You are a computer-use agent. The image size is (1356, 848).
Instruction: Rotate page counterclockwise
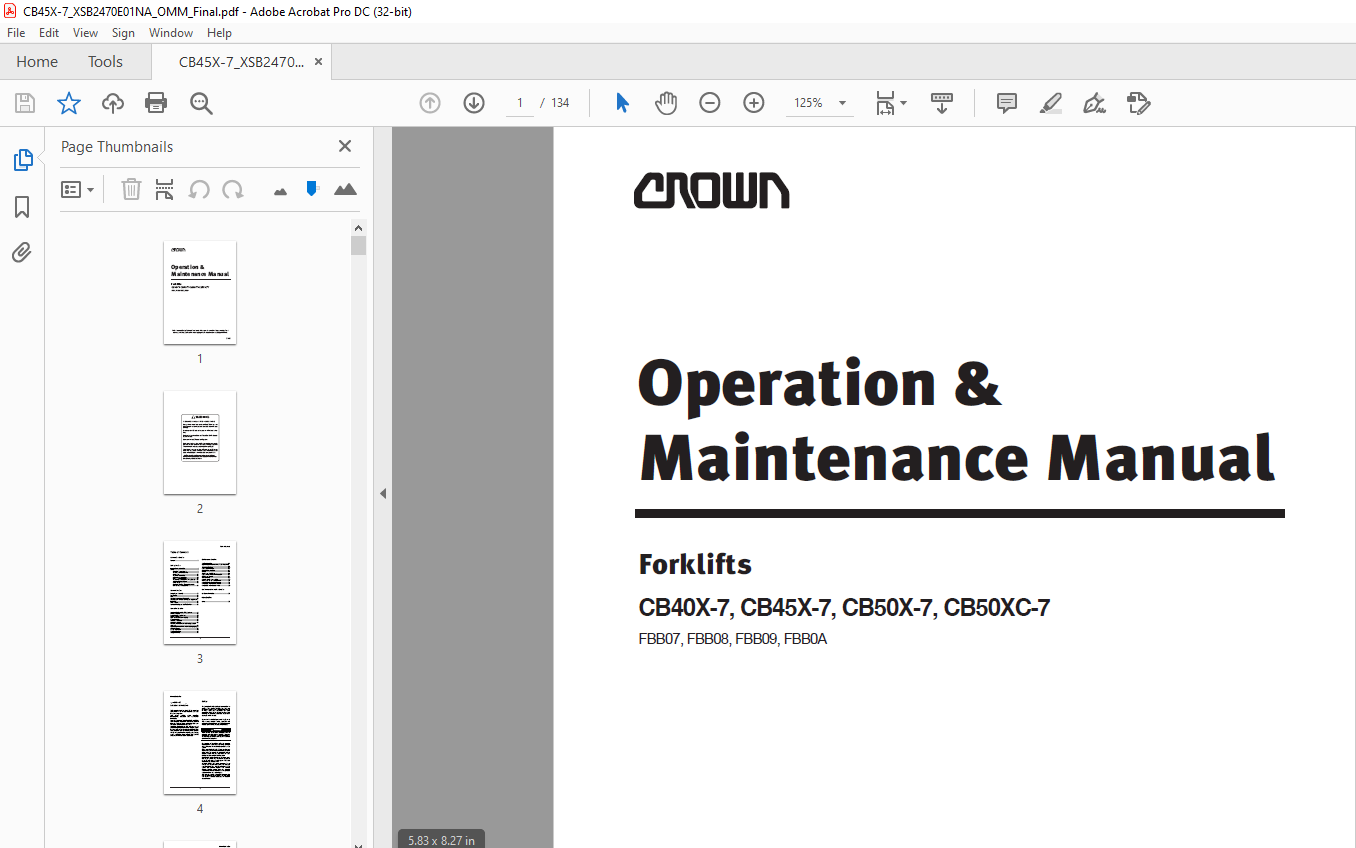(x=199, y=189)
